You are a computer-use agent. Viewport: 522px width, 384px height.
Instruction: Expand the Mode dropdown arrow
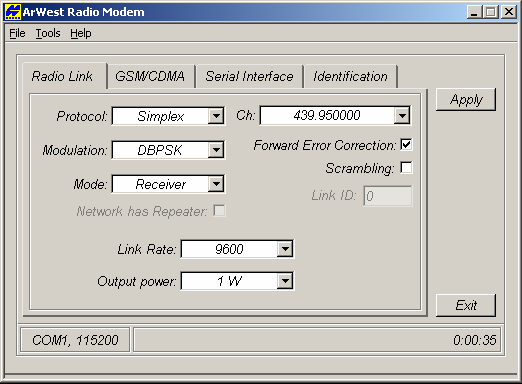pos(216,184)
